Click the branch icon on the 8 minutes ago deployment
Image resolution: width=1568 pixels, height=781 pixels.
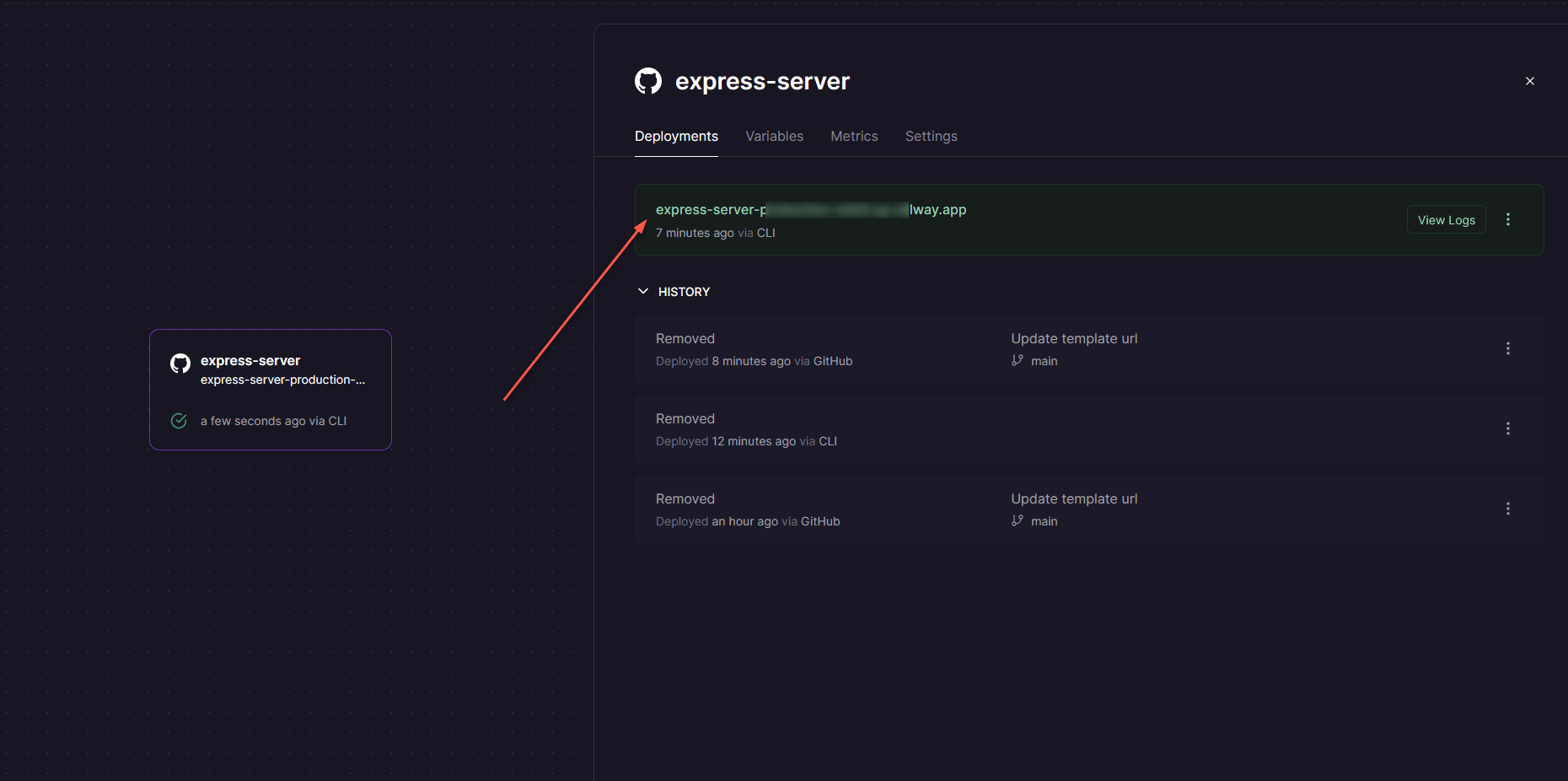[1018, 361]
